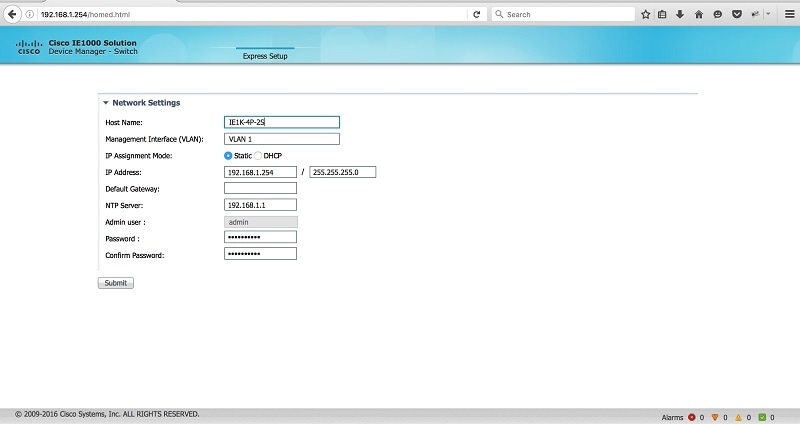The width and height of the screenshot is (800, 424).
Task: Click the Default Gateway label
Action: (x=132, y=189)
